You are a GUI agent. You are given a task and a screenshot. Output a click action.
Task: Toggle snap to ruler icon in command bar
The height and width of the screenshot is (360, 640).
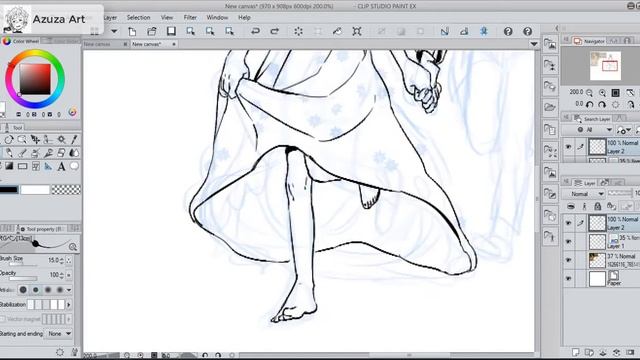click(444, 31)
